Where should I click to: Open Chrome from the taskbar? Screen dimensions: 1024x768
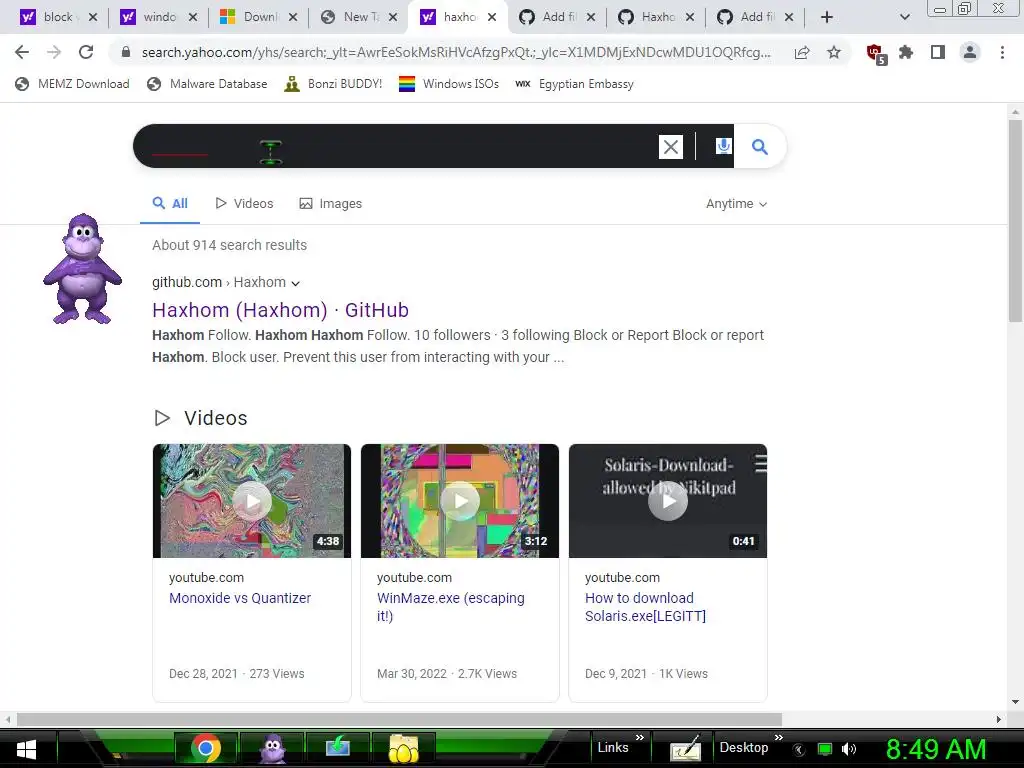(x=205, y=748)
